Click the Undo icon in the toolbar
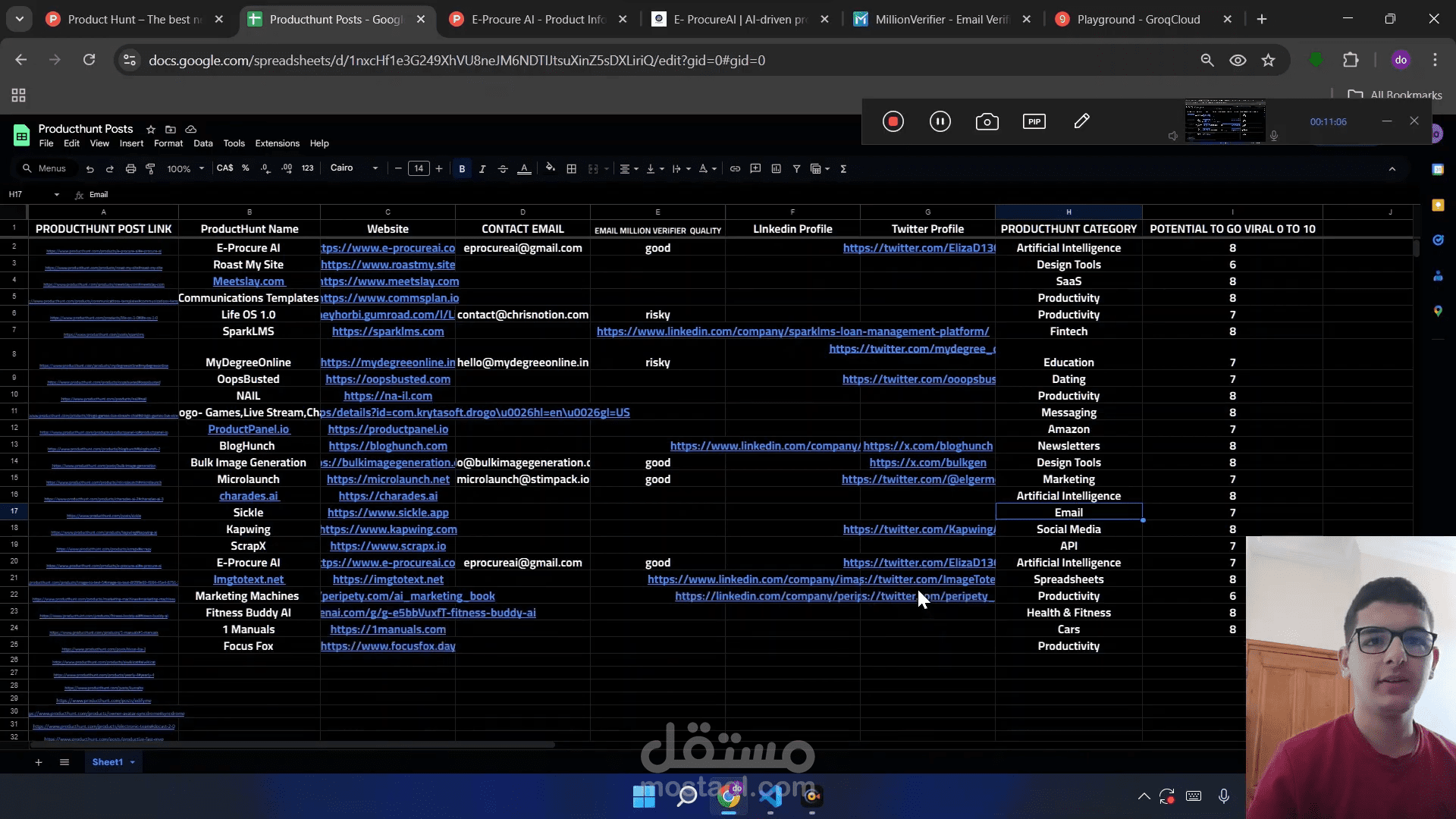Viewport: 1456px width, 819px height. pos(89,168)
